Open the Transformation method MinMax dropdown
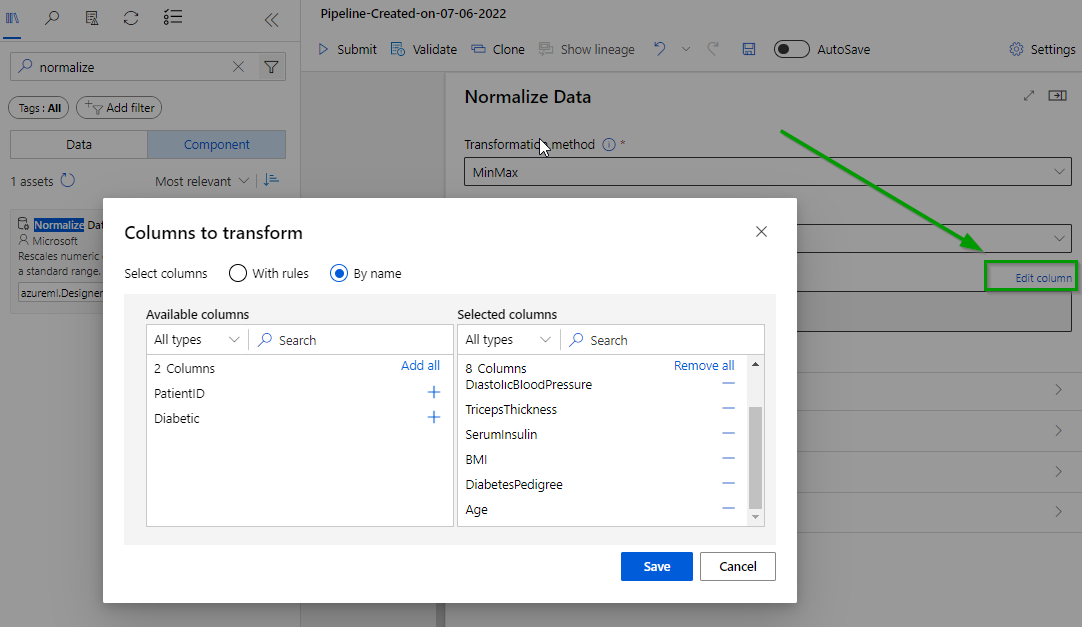This screenshot has height=627, width=1082. 767,172
